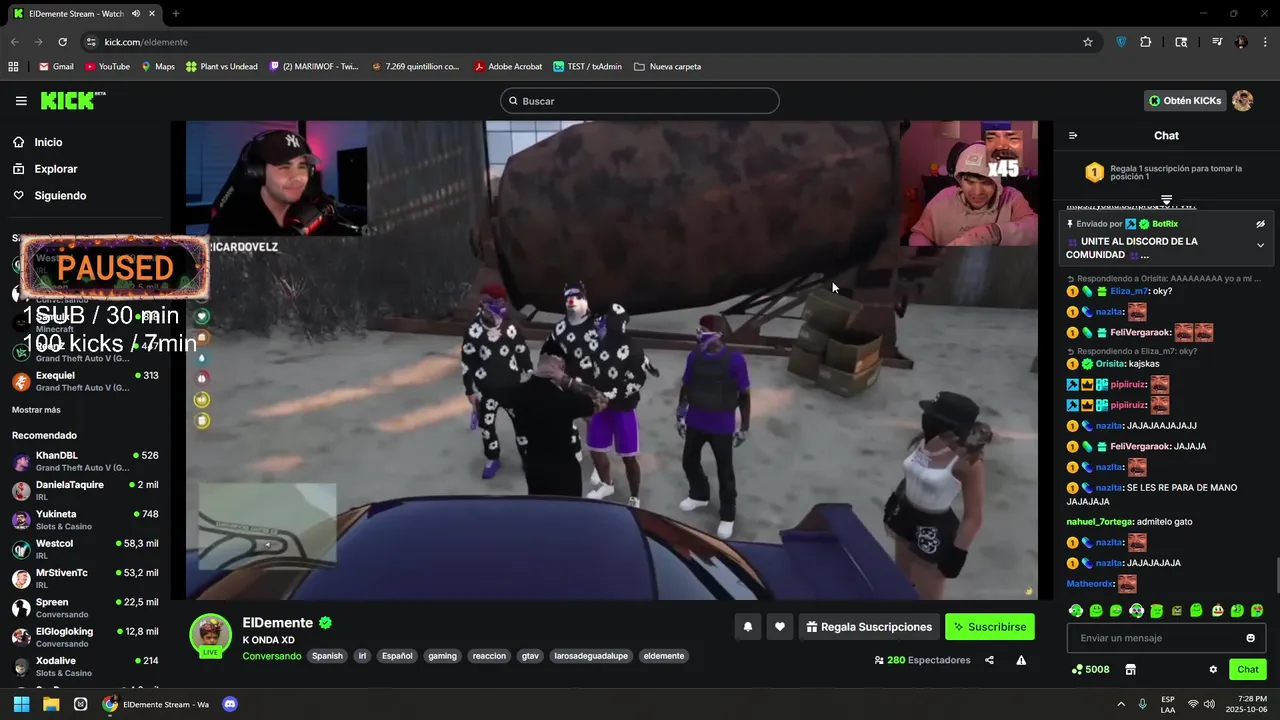Open the emoji picker in message box
1280x720 pixels.
coord(1250,638)
